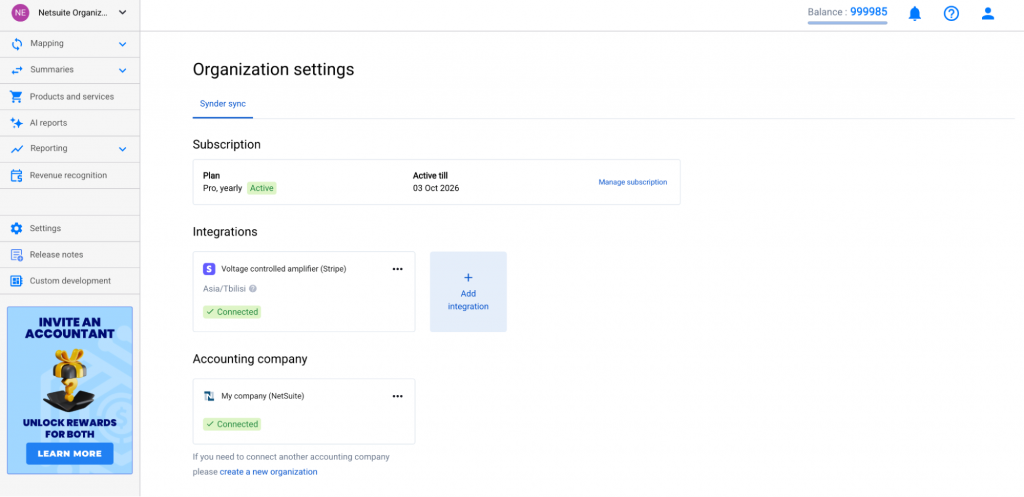Click the create a new organization link
Image resolution: width=1024 pixels, height=497 pixels.
268,472
